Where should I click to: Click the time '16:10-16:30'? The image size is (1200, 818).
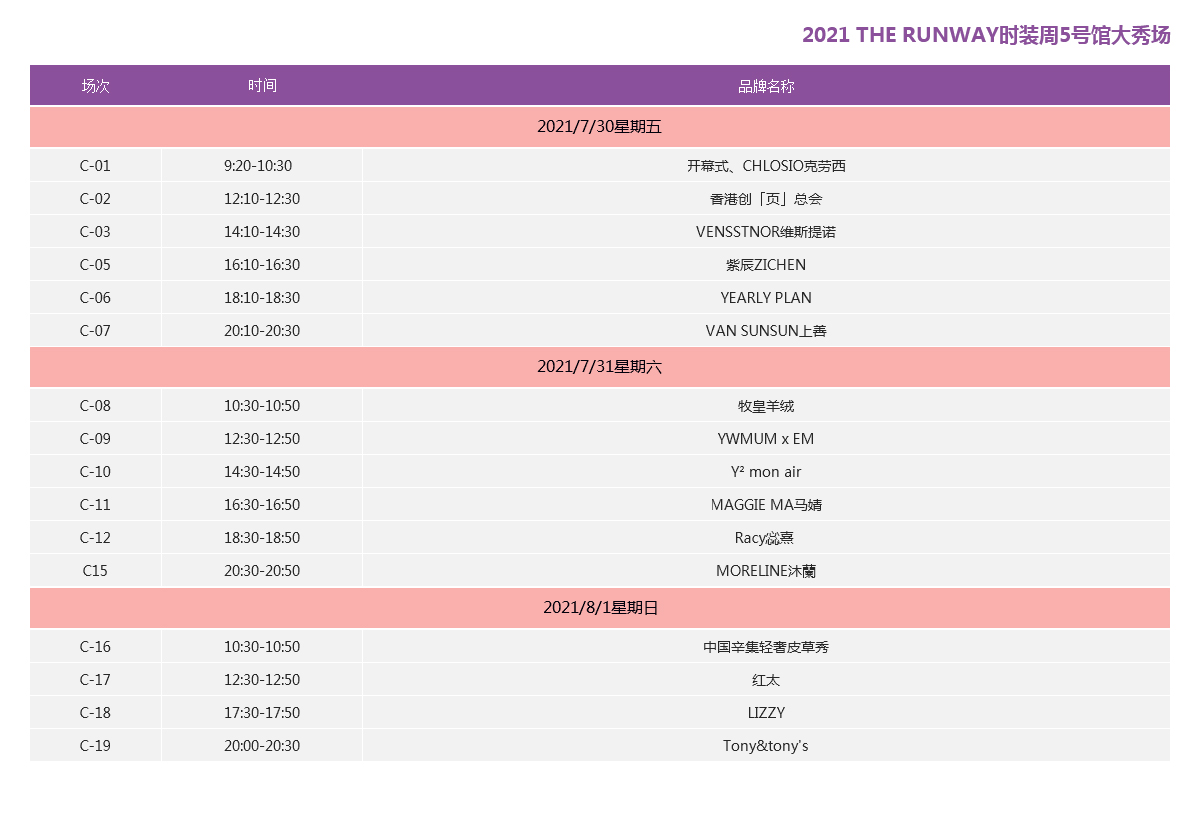[262, 265]
